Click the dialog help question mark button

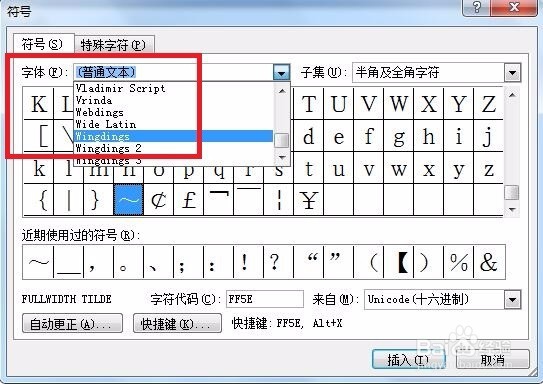tap(477, 7)
